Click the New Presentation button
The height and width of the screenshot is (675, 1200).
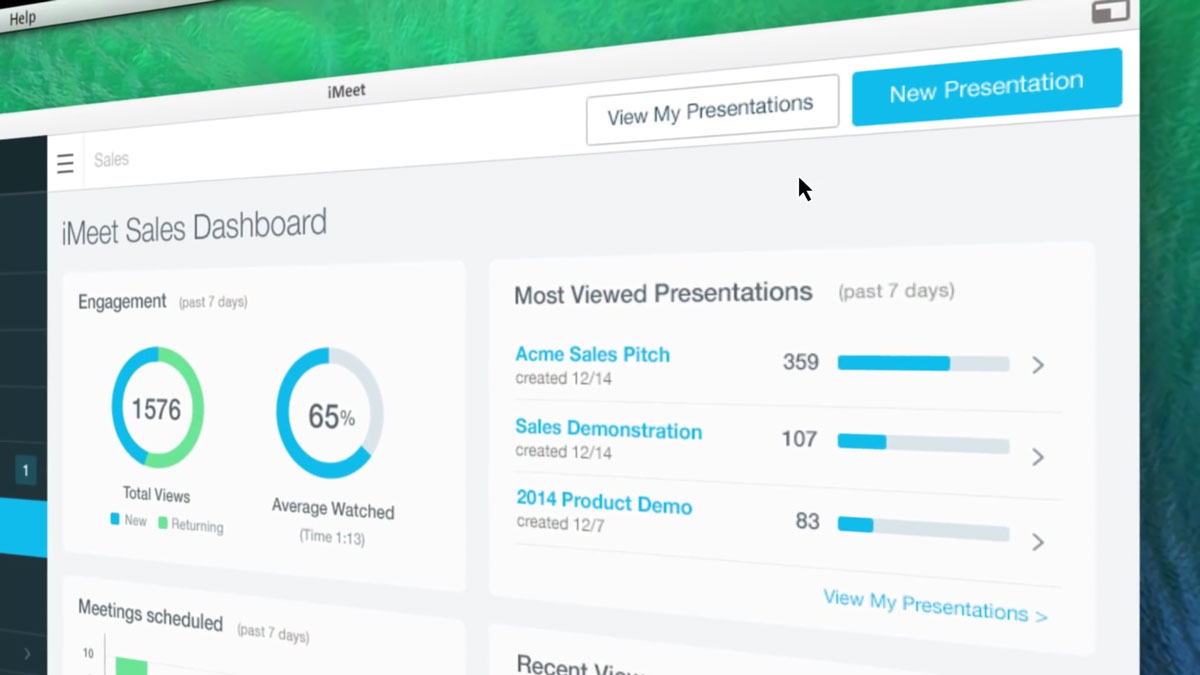coord(986,88)
